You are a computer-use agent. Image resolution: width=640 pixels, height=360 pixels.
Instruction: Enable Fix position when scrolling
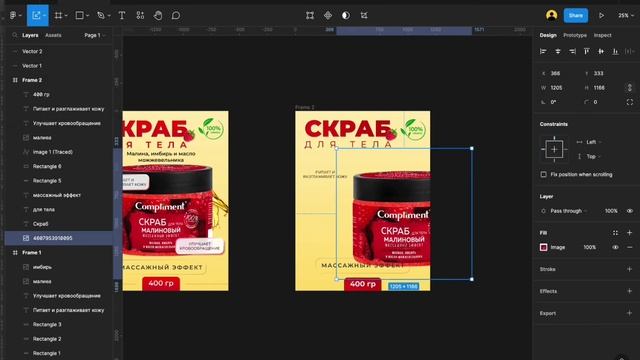point(543,174)
